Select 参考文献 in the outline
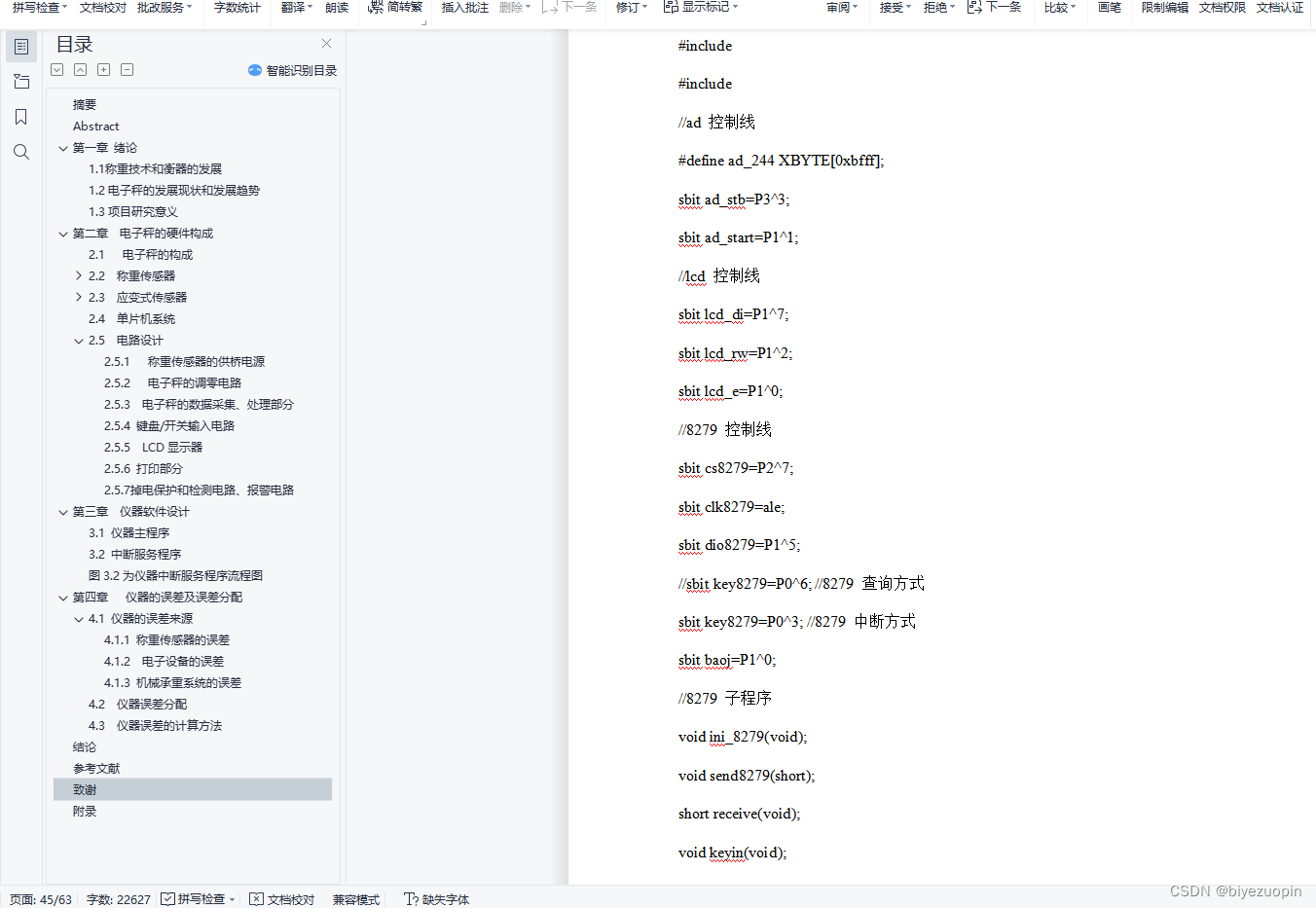Viewport: 1316px width, 908px height. click(96, 769)
